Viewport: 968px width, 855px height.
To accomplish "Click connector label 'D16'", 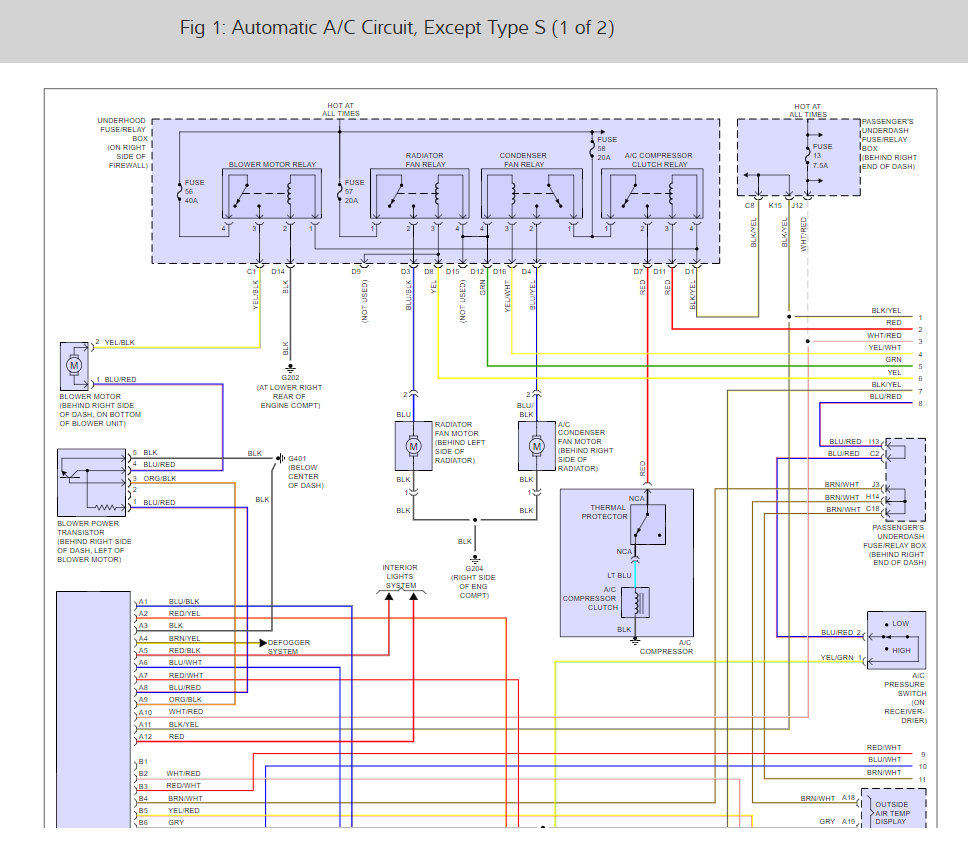I will pos(499,272).
